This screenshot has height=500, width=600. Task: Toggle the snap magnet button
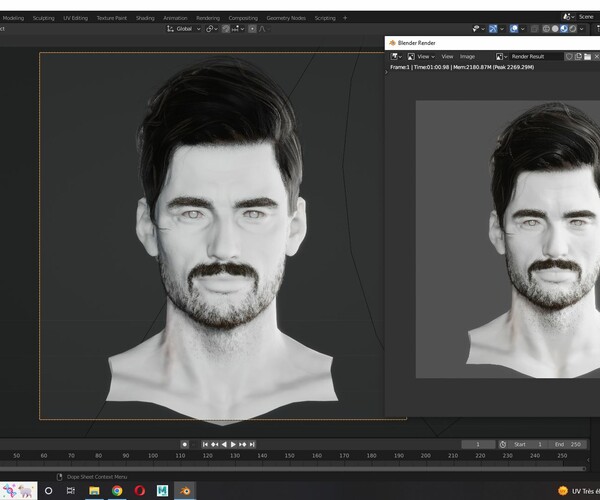tap(226, 29)
